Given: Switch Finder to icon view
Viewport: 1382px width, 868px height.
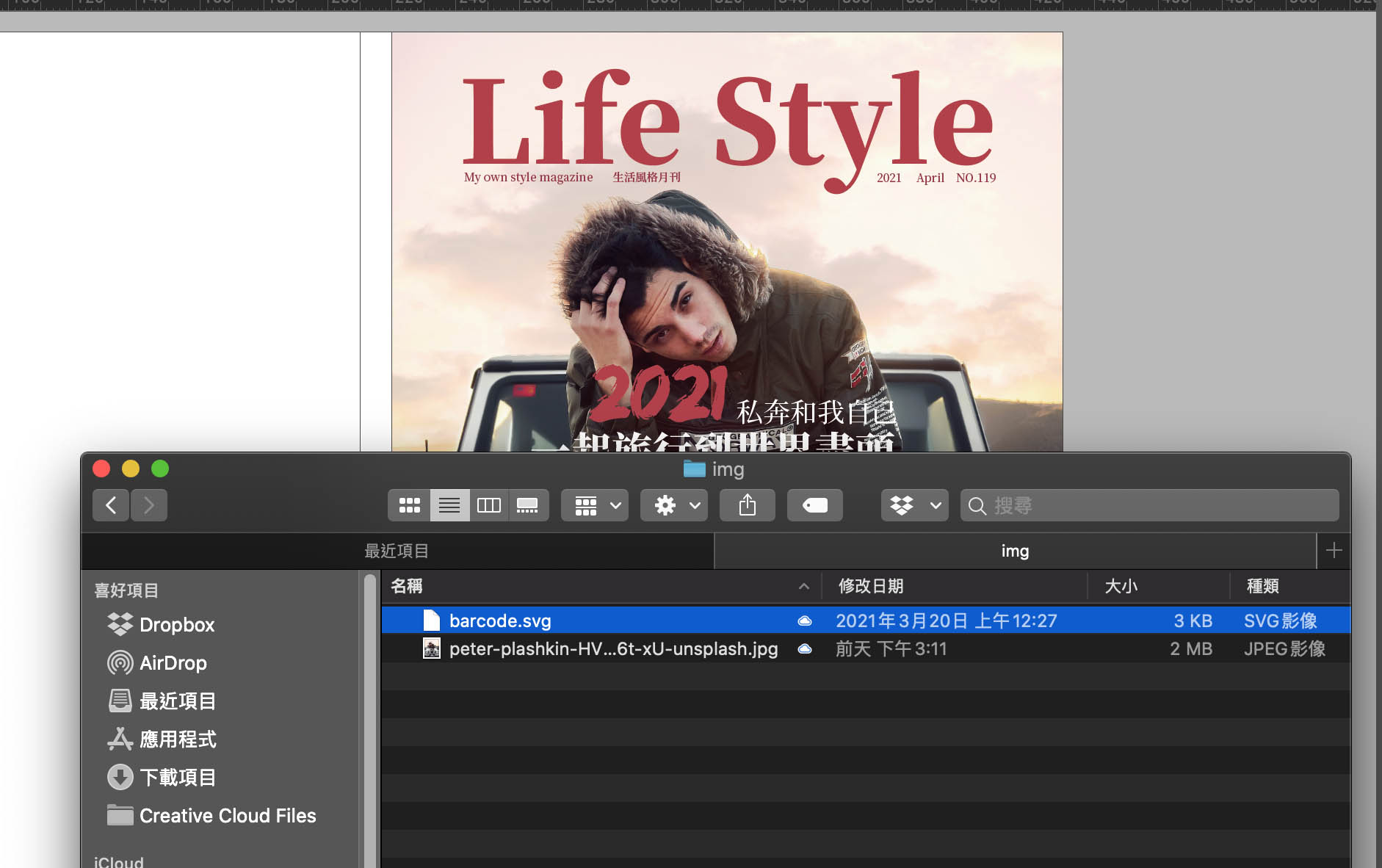Looking at the screenshot, I should [x=409, y=505].
